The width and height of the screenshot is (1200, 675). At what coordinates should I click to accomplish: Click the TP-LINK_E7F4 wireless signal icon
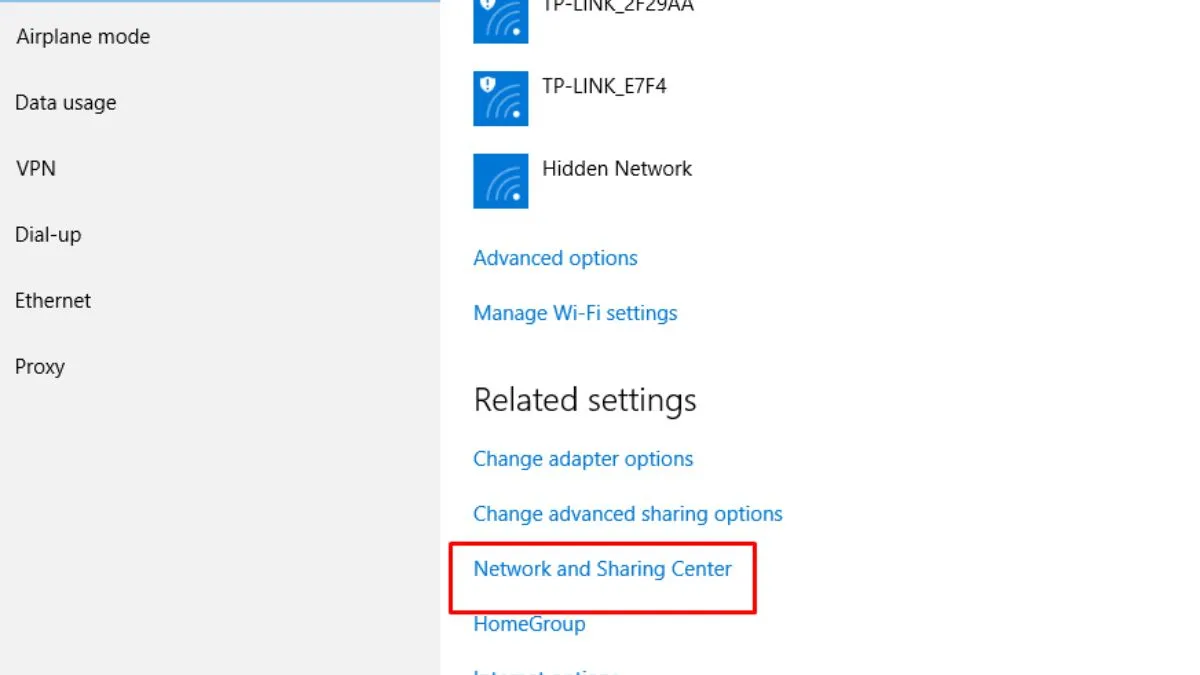[500, 98]
